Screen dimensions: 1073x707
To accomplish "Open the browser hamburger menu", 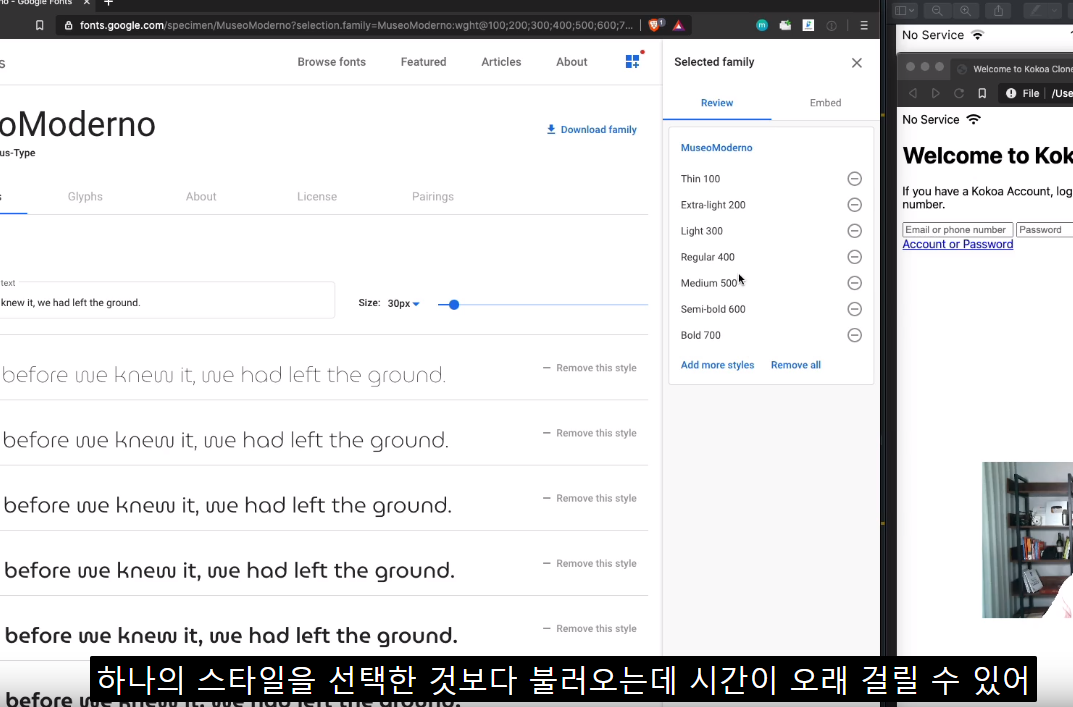I will [864, 25].
